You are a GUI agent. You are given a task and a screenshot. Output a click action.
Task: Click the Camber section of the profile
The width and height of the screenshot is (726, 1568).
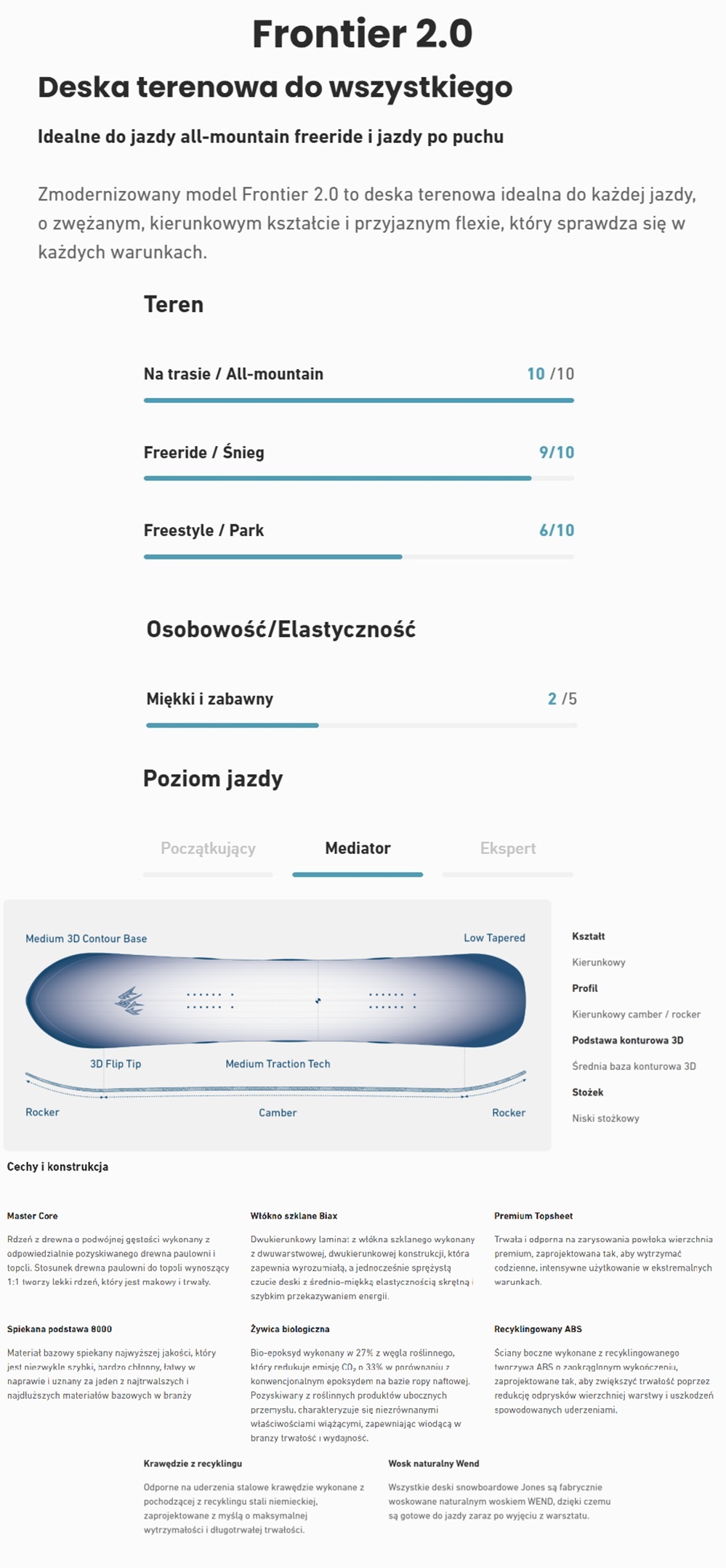click(278, 1112)
